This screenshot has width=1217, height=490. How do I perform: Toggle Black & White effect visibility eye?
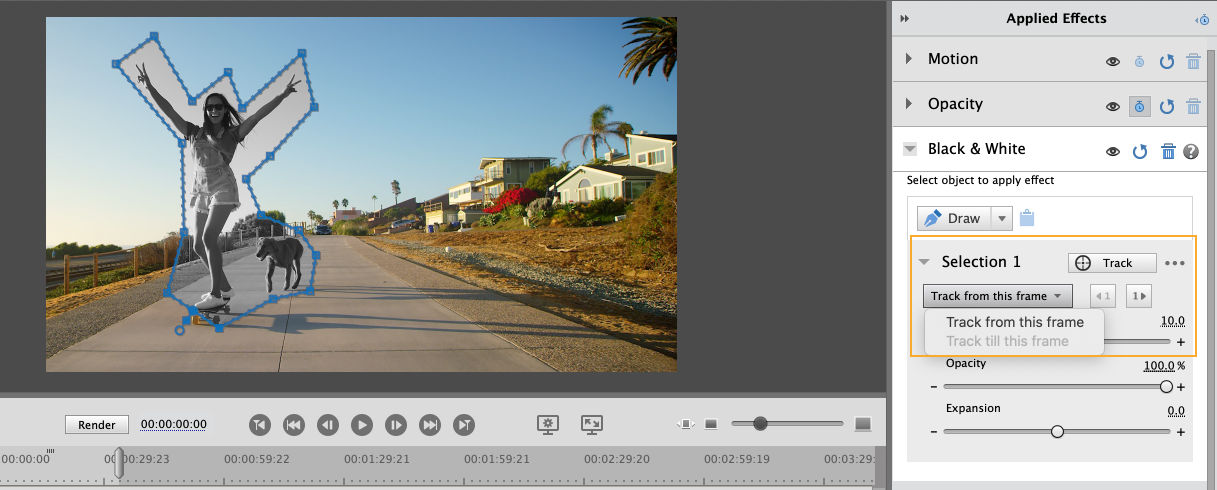pos(1112,152)
